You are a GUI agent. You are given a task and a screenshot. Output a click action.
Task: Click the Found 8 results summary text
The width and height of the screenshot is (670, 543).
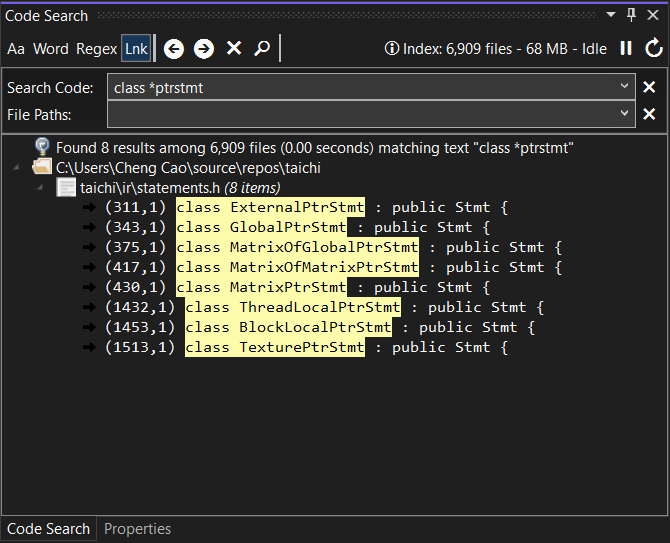314,148
